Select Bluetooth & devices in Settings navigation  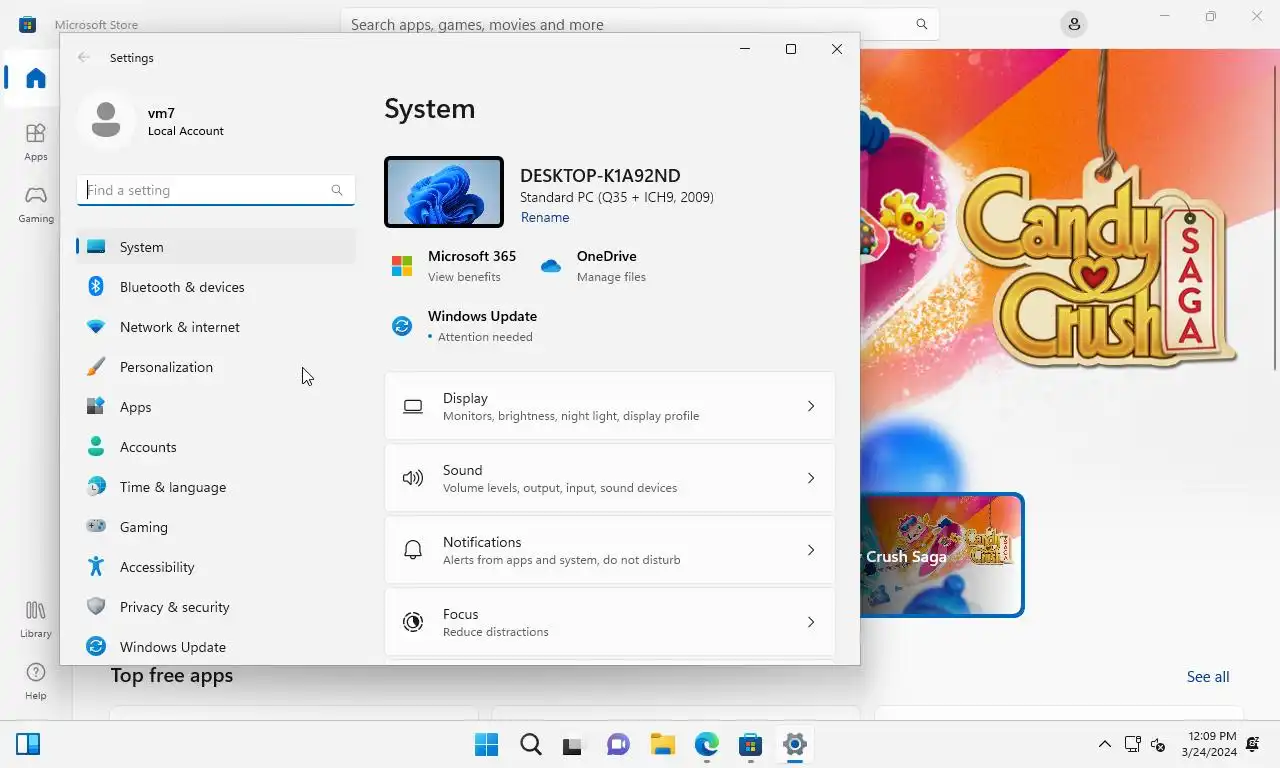coord(216,287)
